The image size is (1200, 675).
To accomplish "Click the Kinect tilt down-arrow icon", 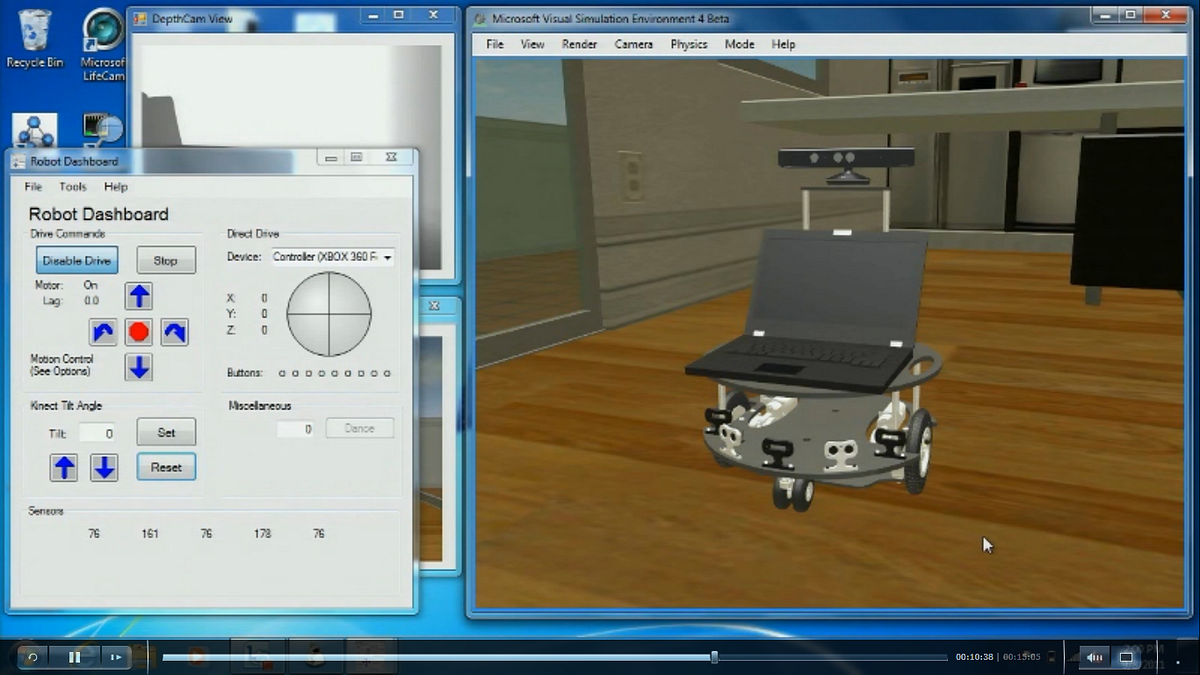I will click(x=104, y=466).
